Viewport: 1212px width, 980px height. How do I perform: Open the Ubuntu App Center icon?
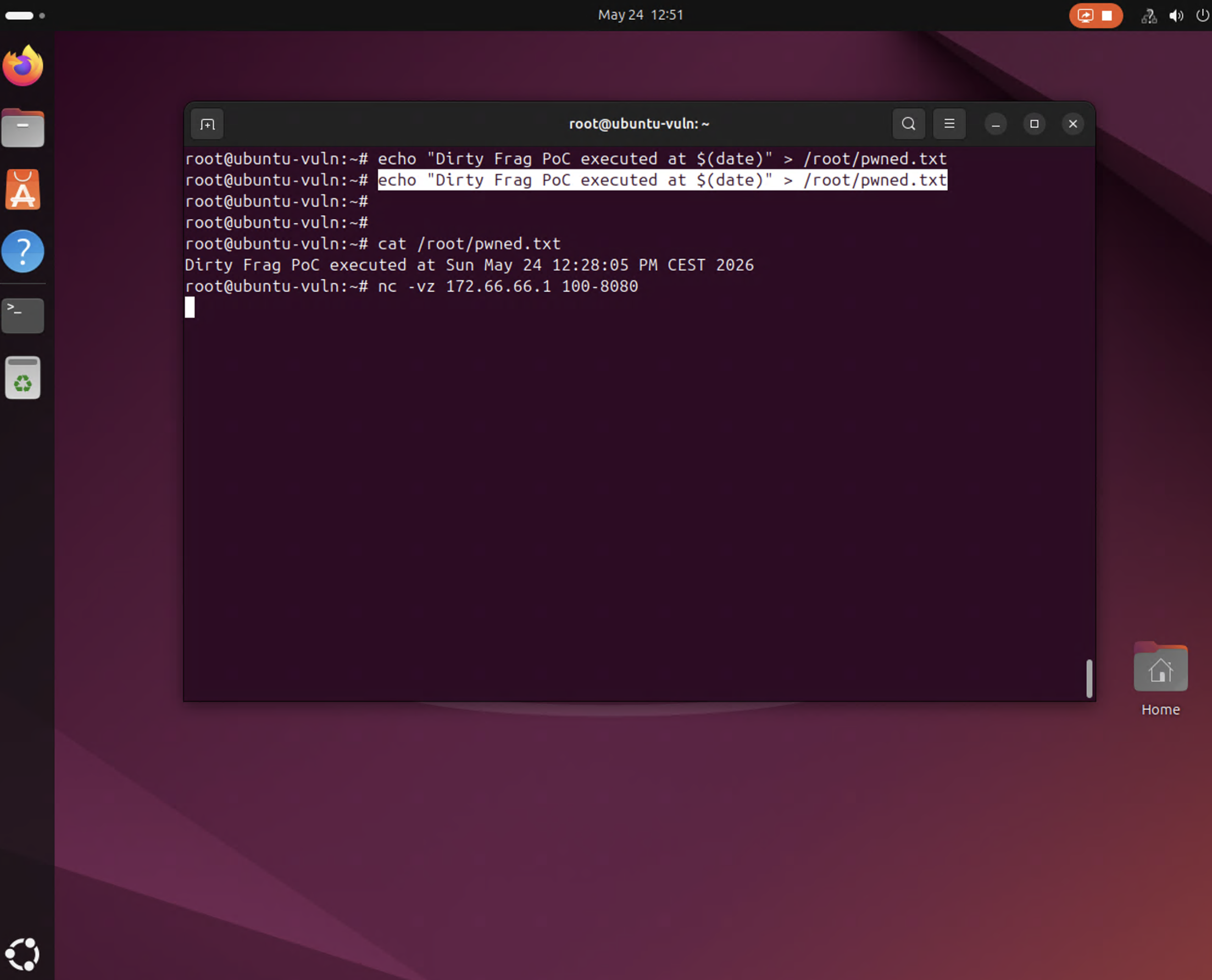tap(23, 190)
